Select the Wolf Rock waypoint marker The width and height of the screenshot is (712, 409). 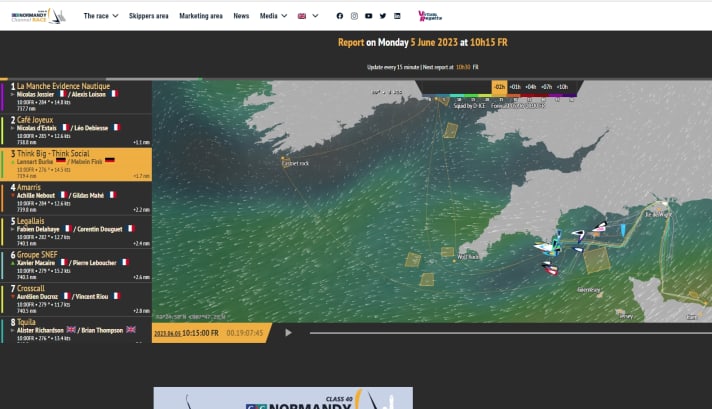click(x=454, y=261)
